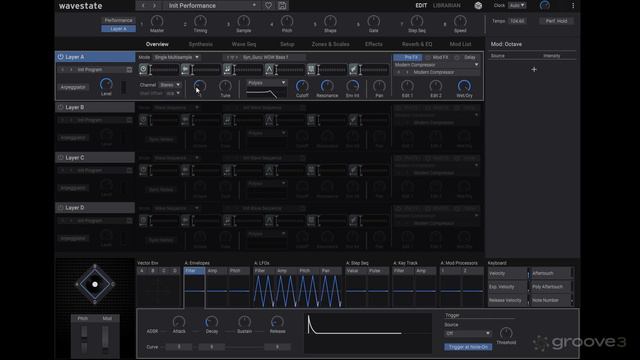
Task: Toggle Trigger at Note-On
Action: point(468,347)
